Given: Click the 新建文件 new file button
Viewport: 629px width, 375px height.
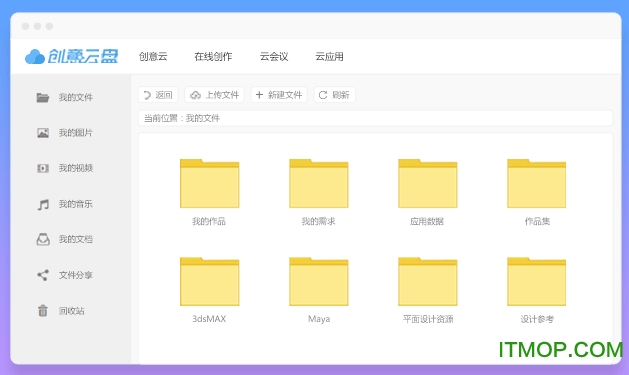Looking at the screenshot, I should click(279, 95).
